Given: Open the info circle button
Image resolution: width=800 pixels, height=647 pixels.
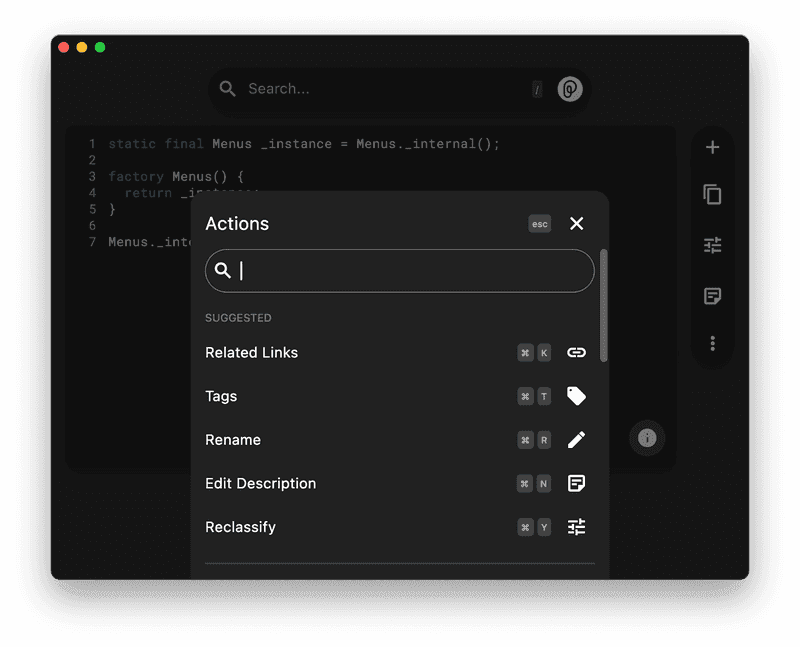Looking at the screenshot, I should pyautogui.click(x=647, y=438).
